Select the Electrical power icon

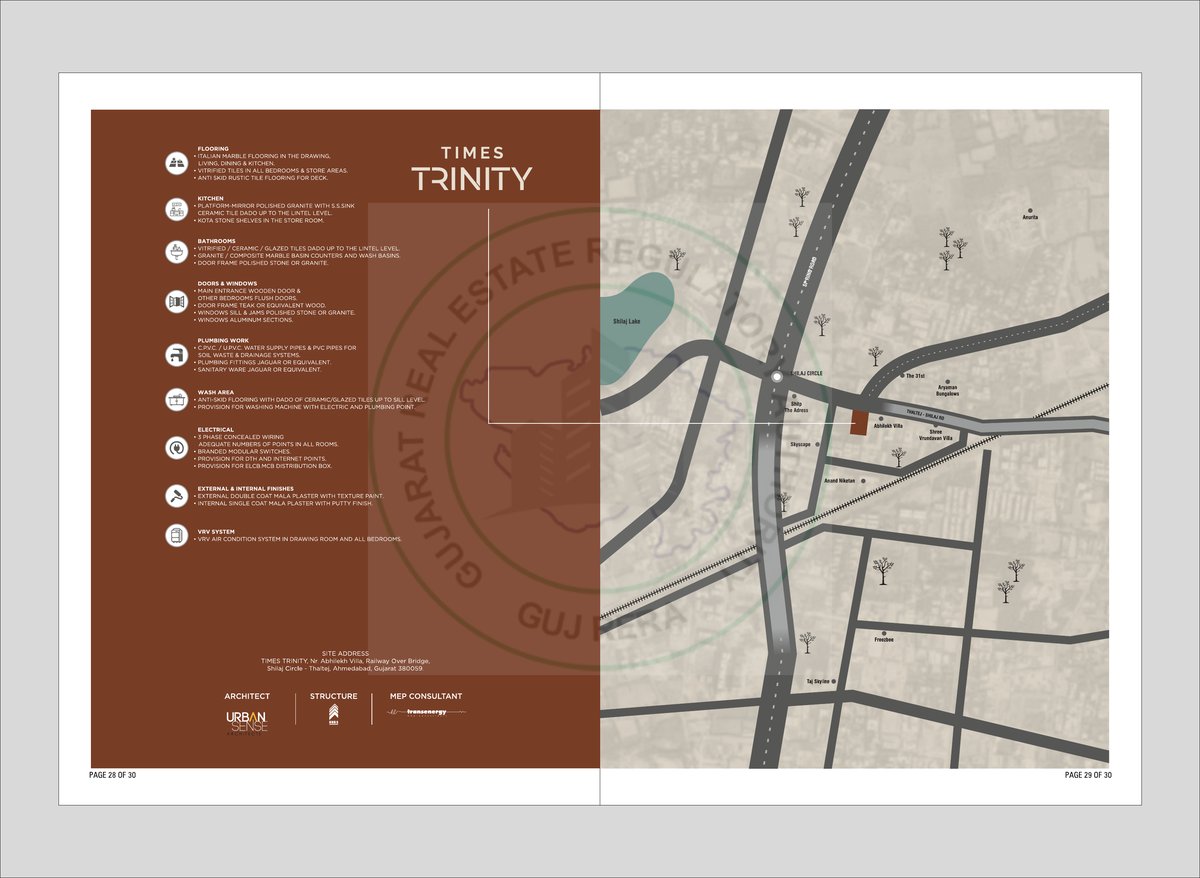(x=177, y=446)
